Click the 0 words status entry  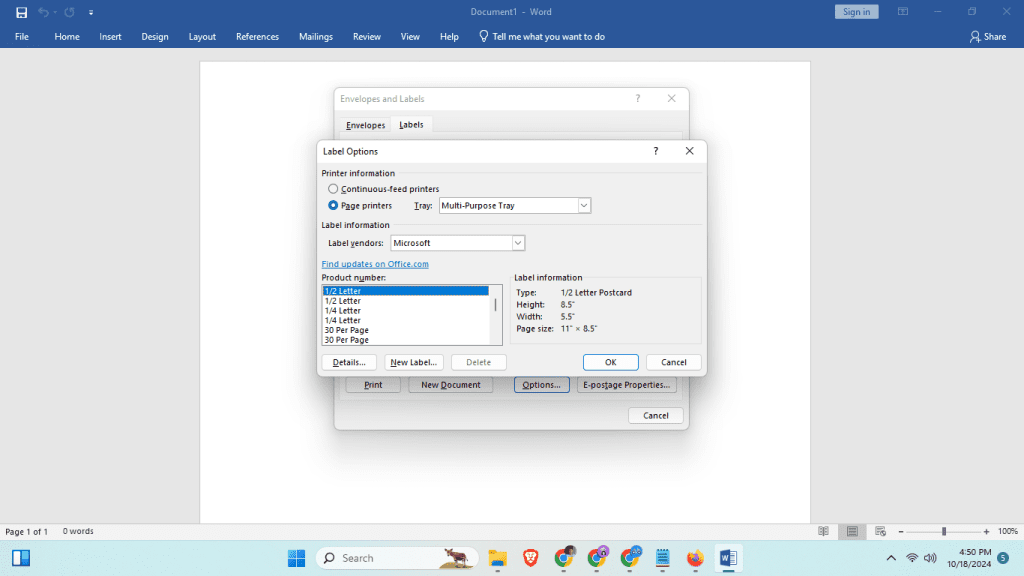coord(78,532)
